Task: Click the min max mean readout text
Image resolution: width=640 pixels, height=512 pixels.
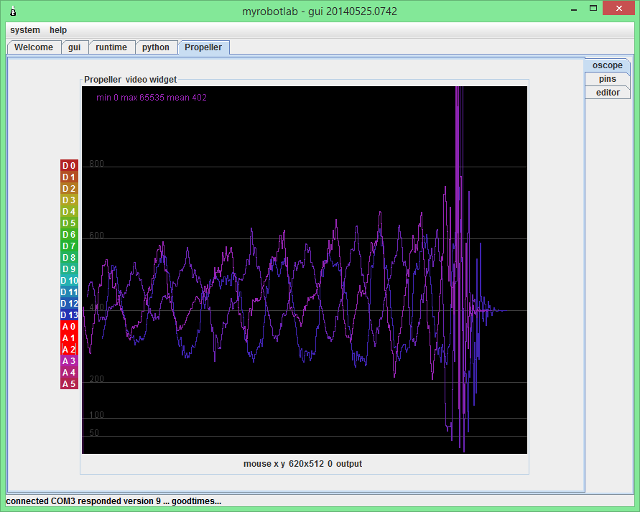Action: click(x=151, y=98)
